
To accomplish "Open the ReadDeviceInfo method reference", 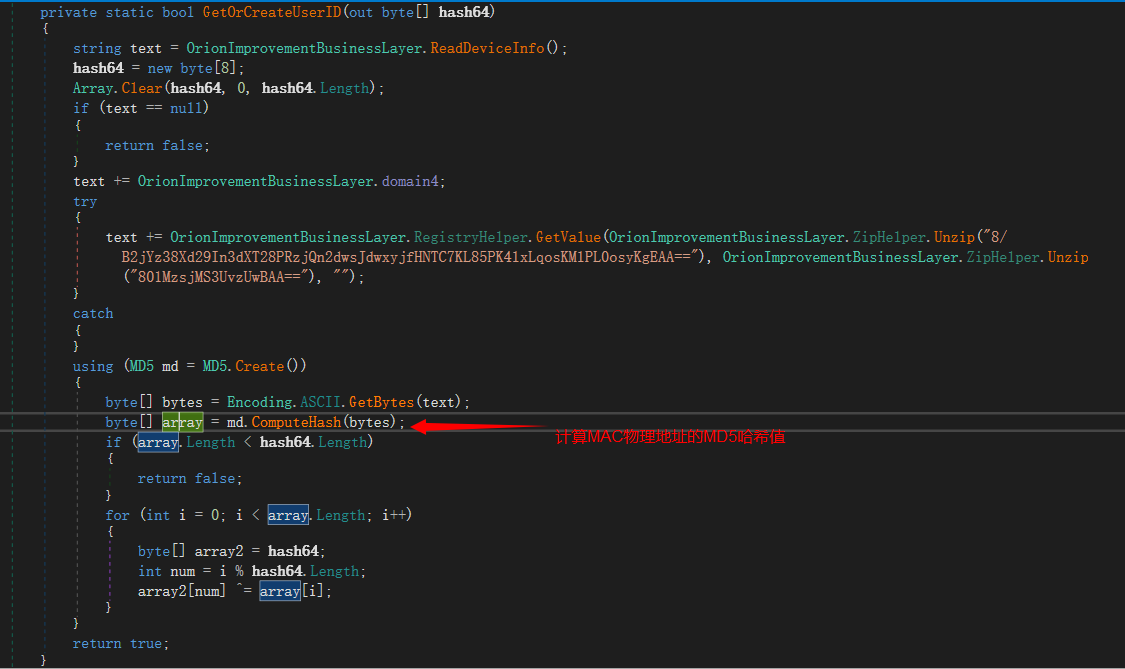I will click(x=487, y=48).
